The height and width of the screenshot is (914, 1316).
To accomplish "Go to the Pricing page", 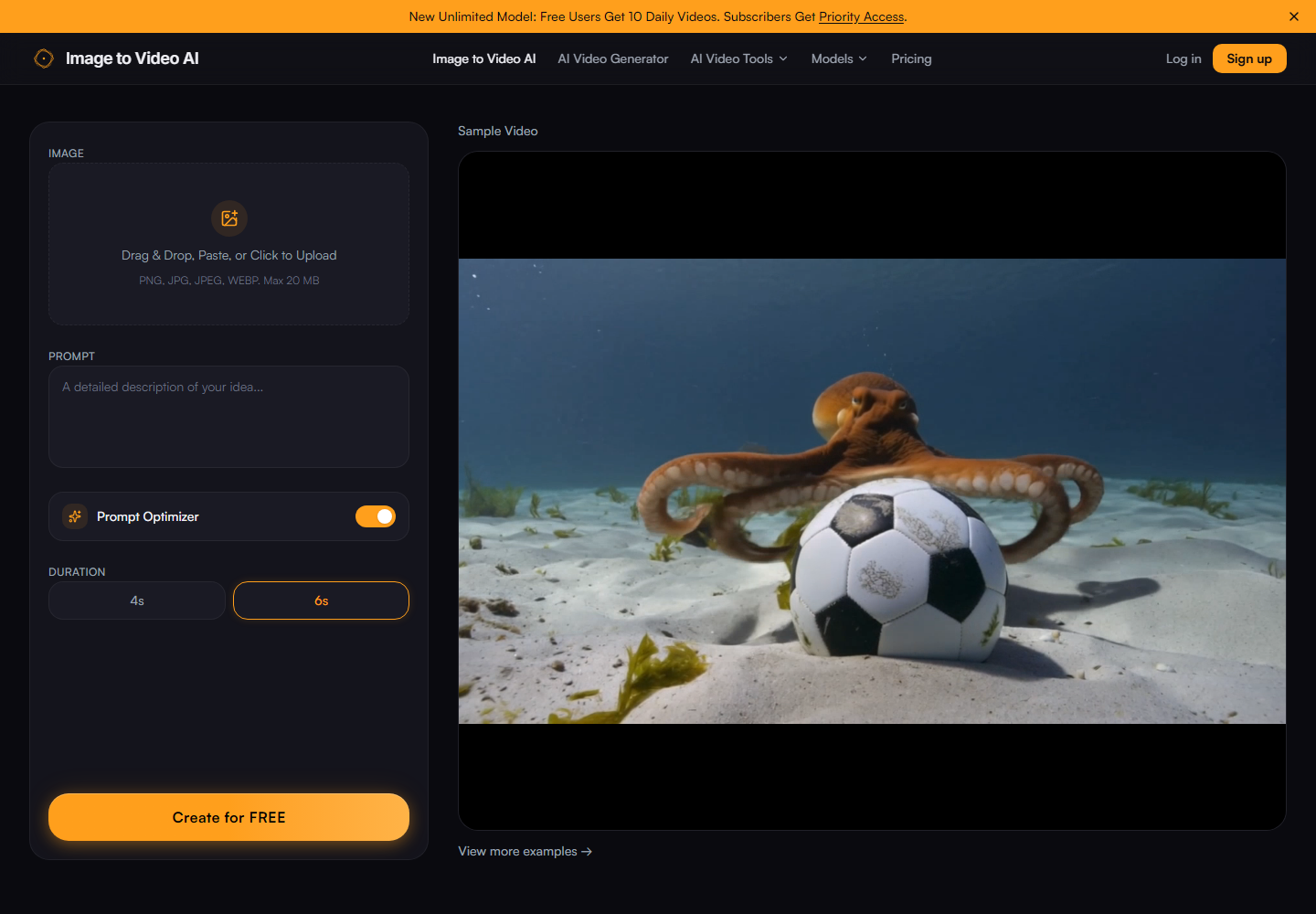I will coord(911,58).
